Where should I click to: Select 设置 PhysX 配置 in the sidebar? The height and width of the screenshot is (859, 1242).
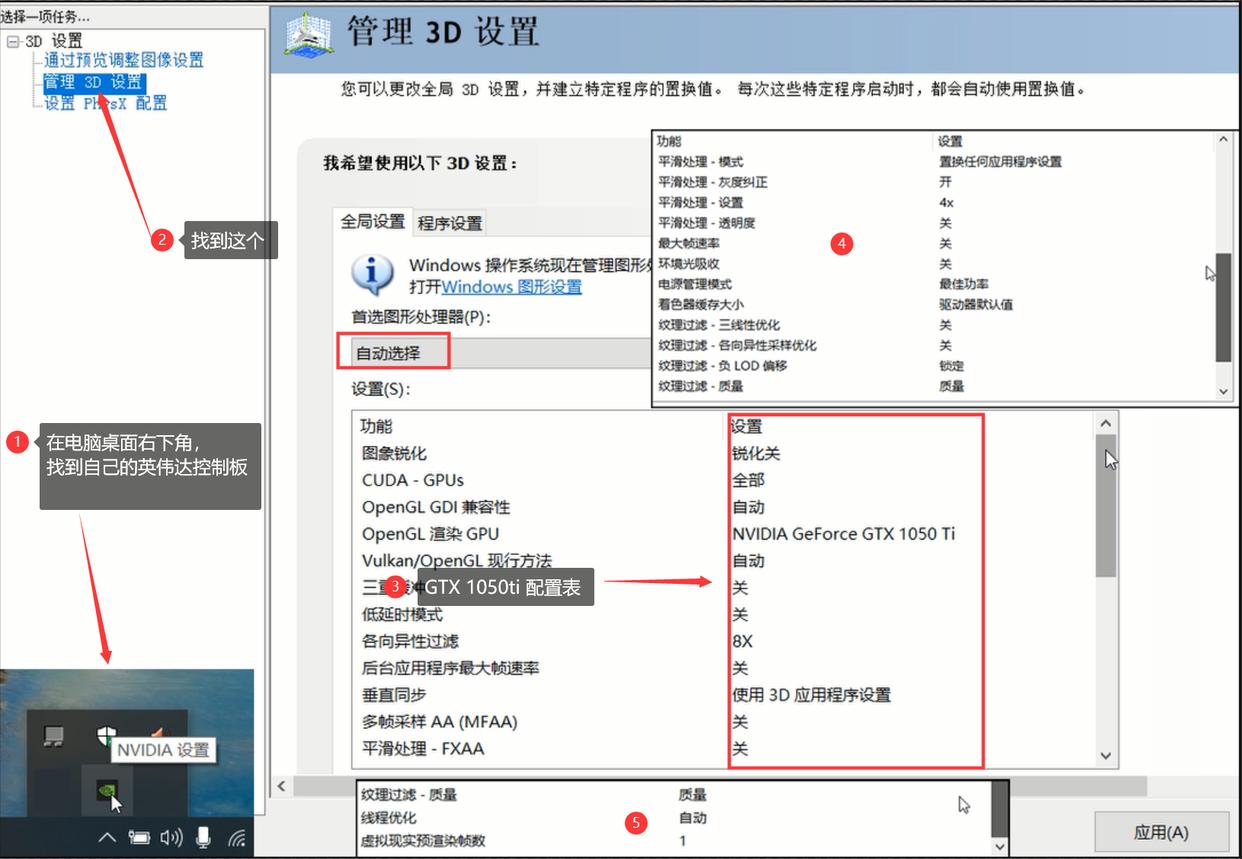click(103, 103)
